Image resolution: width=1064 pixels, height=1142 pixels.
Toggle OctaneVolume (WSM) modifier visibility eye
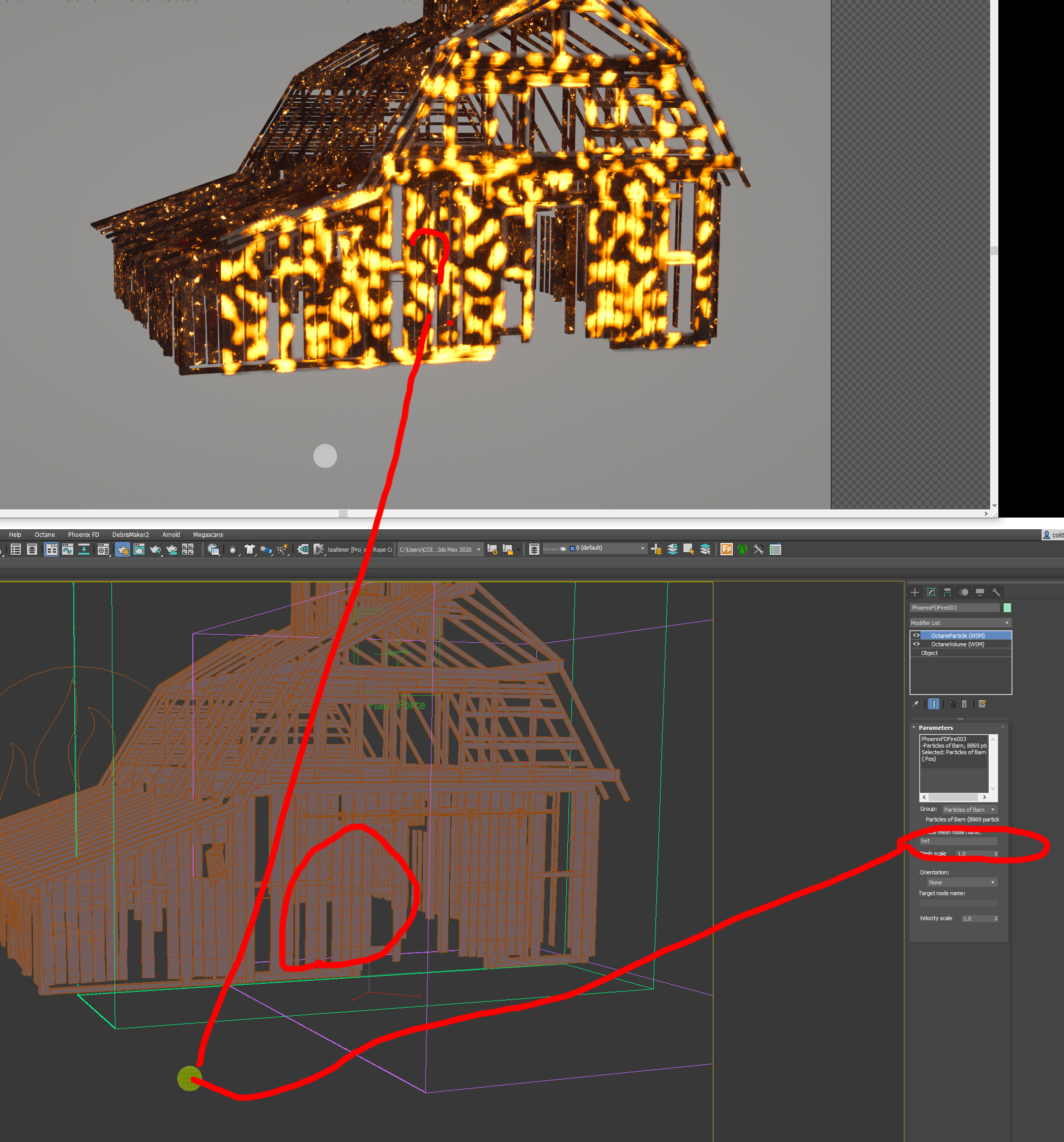[916, 644]
